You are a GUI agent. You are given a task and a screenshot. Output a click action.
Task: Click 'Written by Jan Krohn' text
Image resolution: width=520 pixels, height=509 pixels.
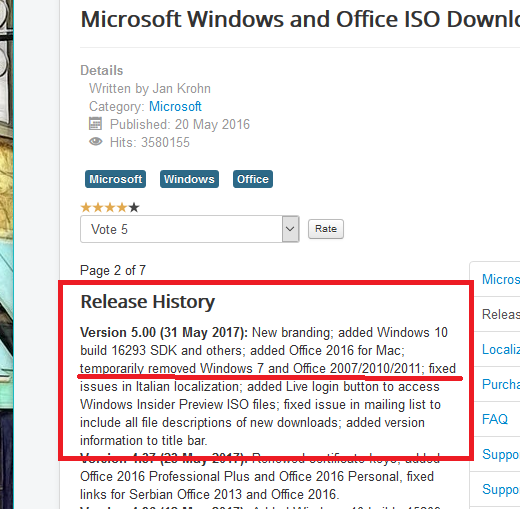pyautogui.click(x=150, y=89)
